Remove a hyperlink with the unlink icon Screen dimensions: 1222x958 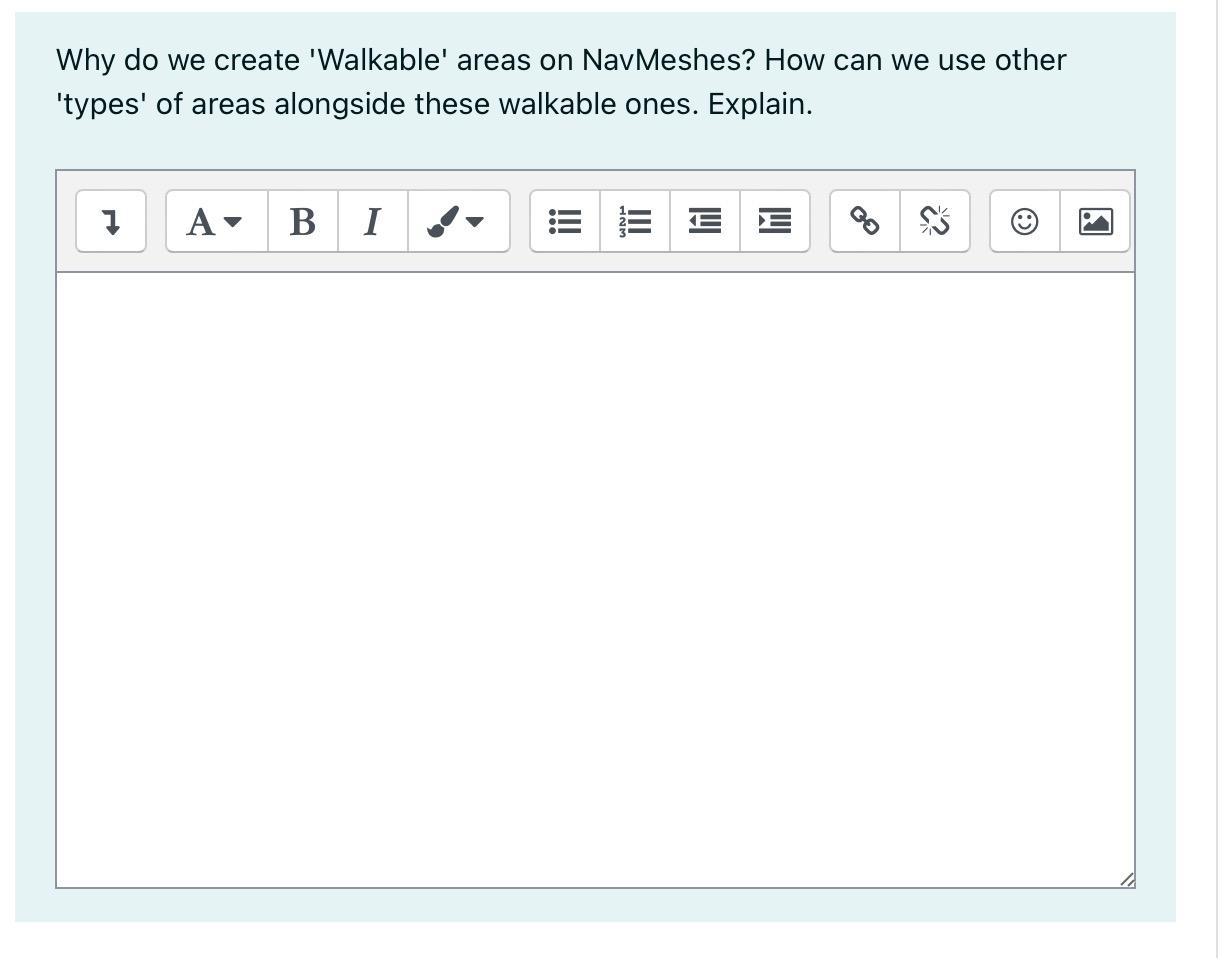click(x=934, y=222)
